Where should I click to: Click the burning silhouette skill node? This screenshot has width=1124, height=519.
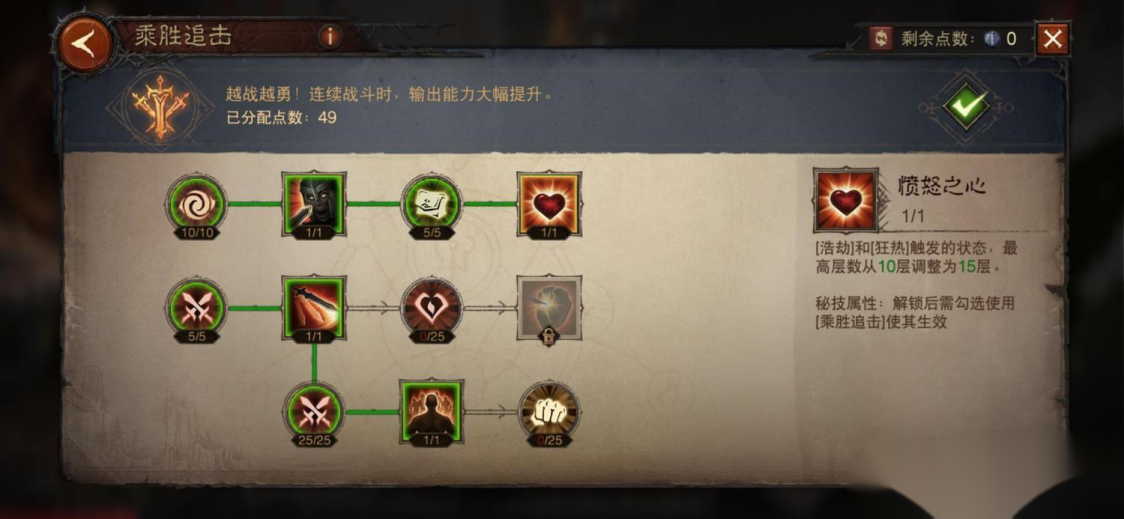pos(431,413)
